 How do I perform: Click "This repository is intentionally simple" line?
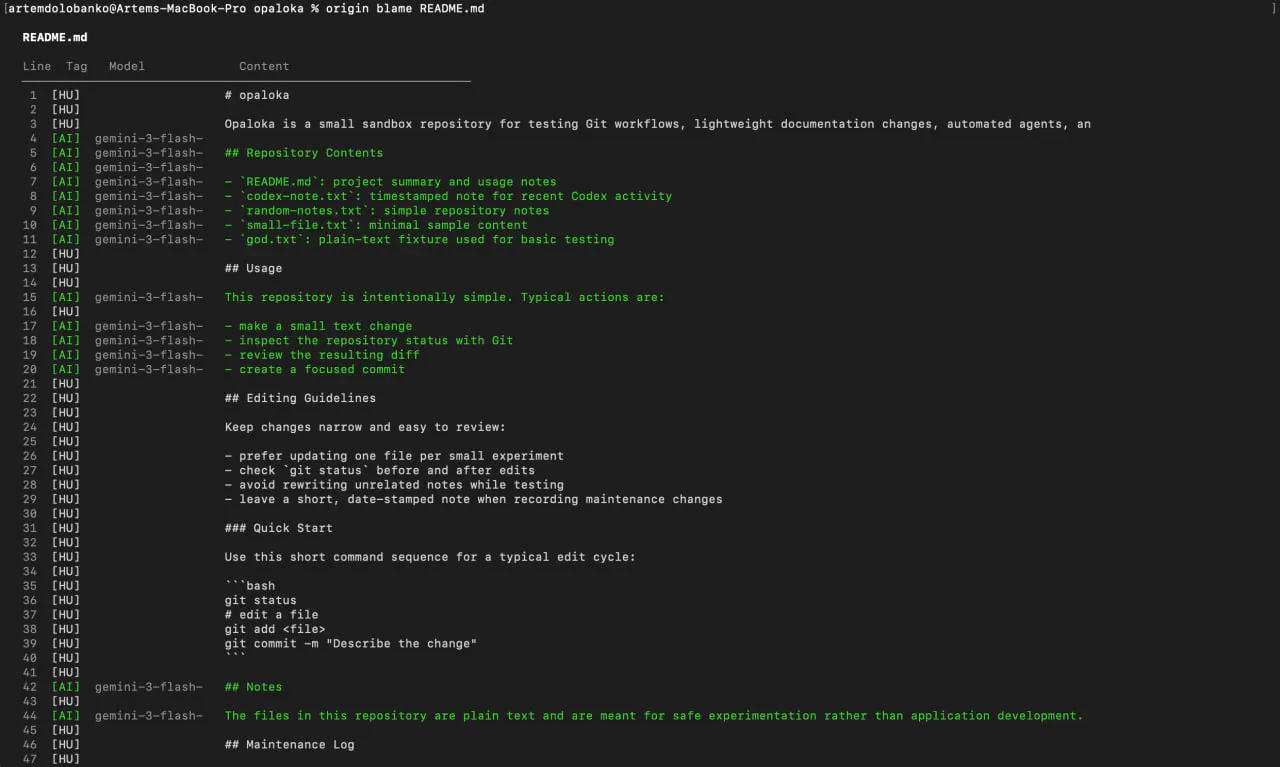(445, 297)
